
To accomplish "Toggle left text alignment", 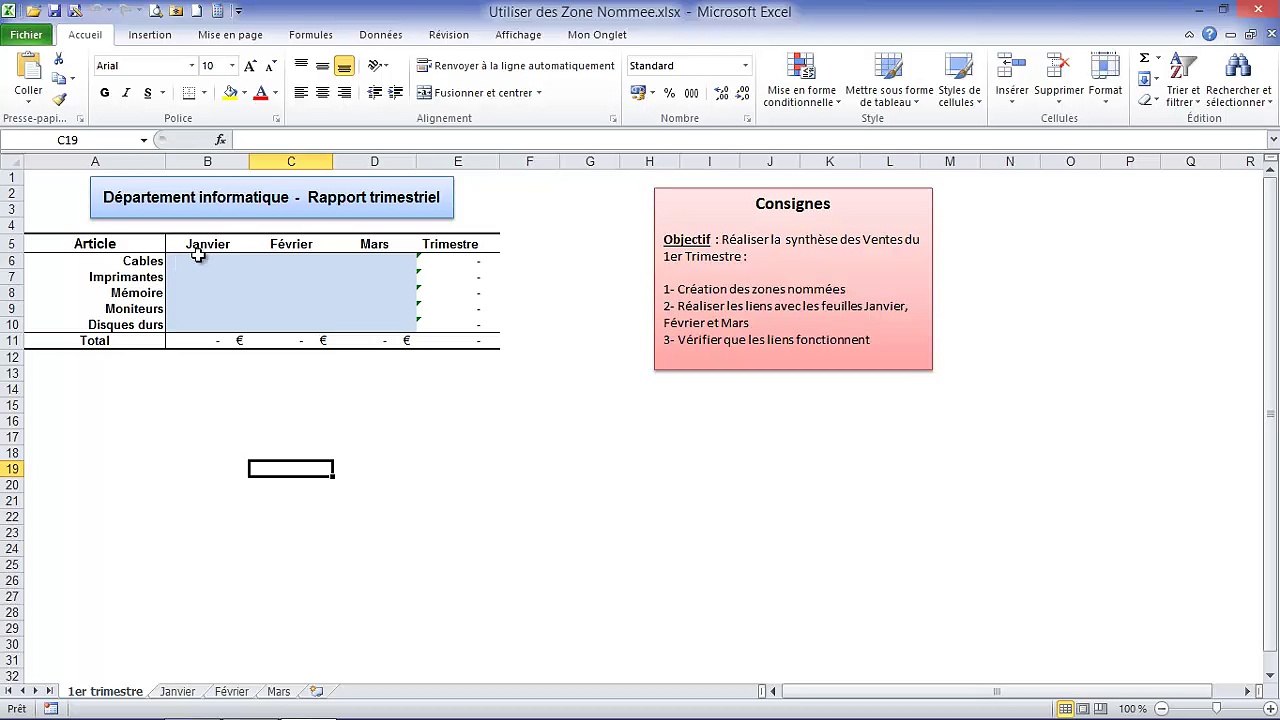I will coord(301,93).
